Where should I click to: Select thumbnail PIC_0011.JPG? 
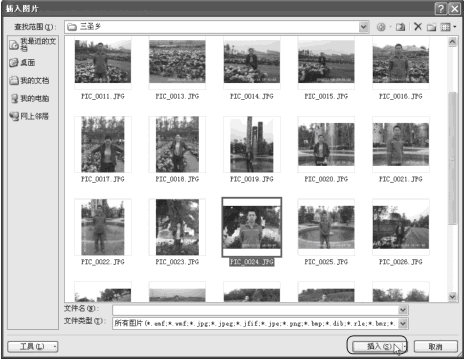103,62
